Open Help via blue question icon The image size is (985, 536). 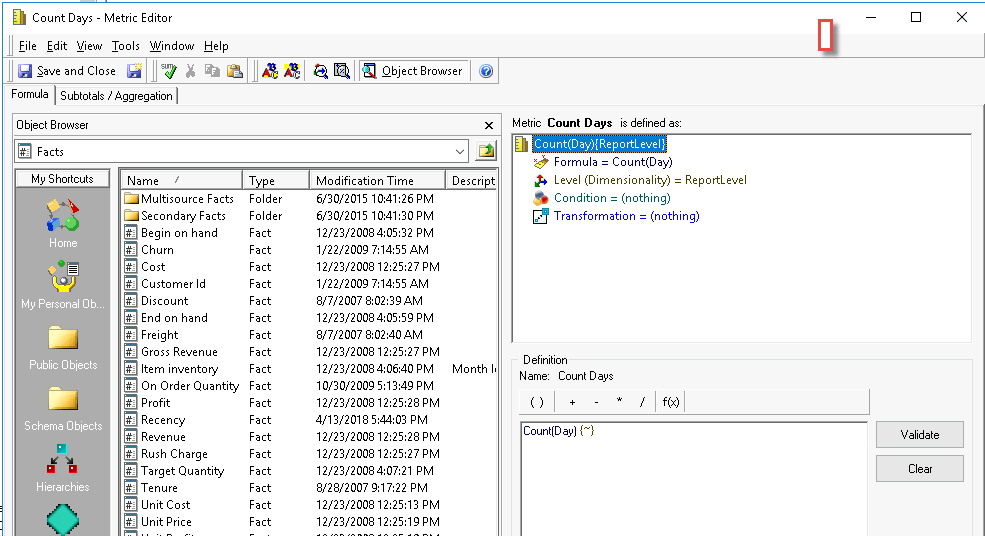(486, 71)
